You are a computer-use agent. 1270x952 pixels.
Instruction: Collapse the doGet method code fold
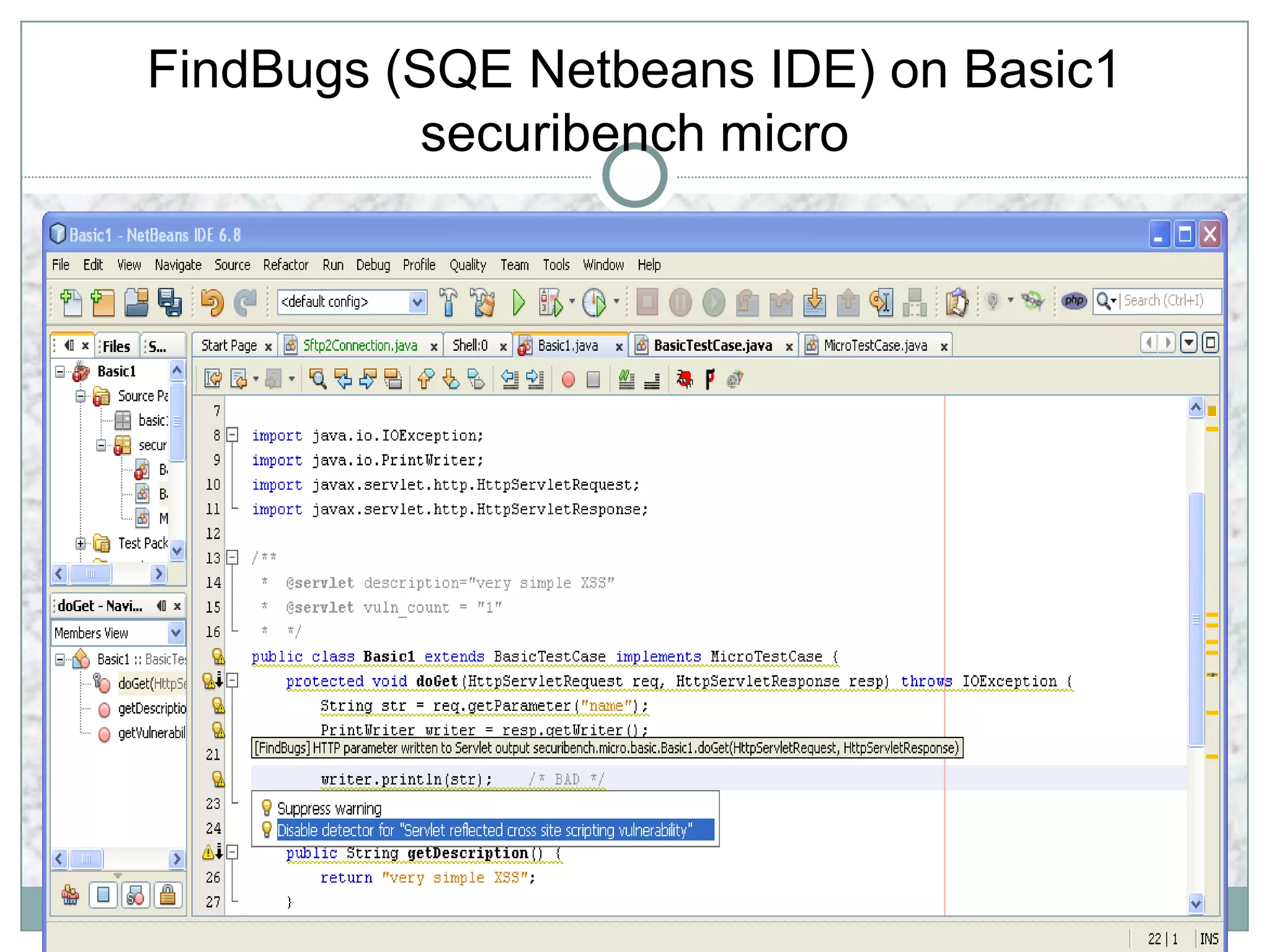(x=233, y=681)
